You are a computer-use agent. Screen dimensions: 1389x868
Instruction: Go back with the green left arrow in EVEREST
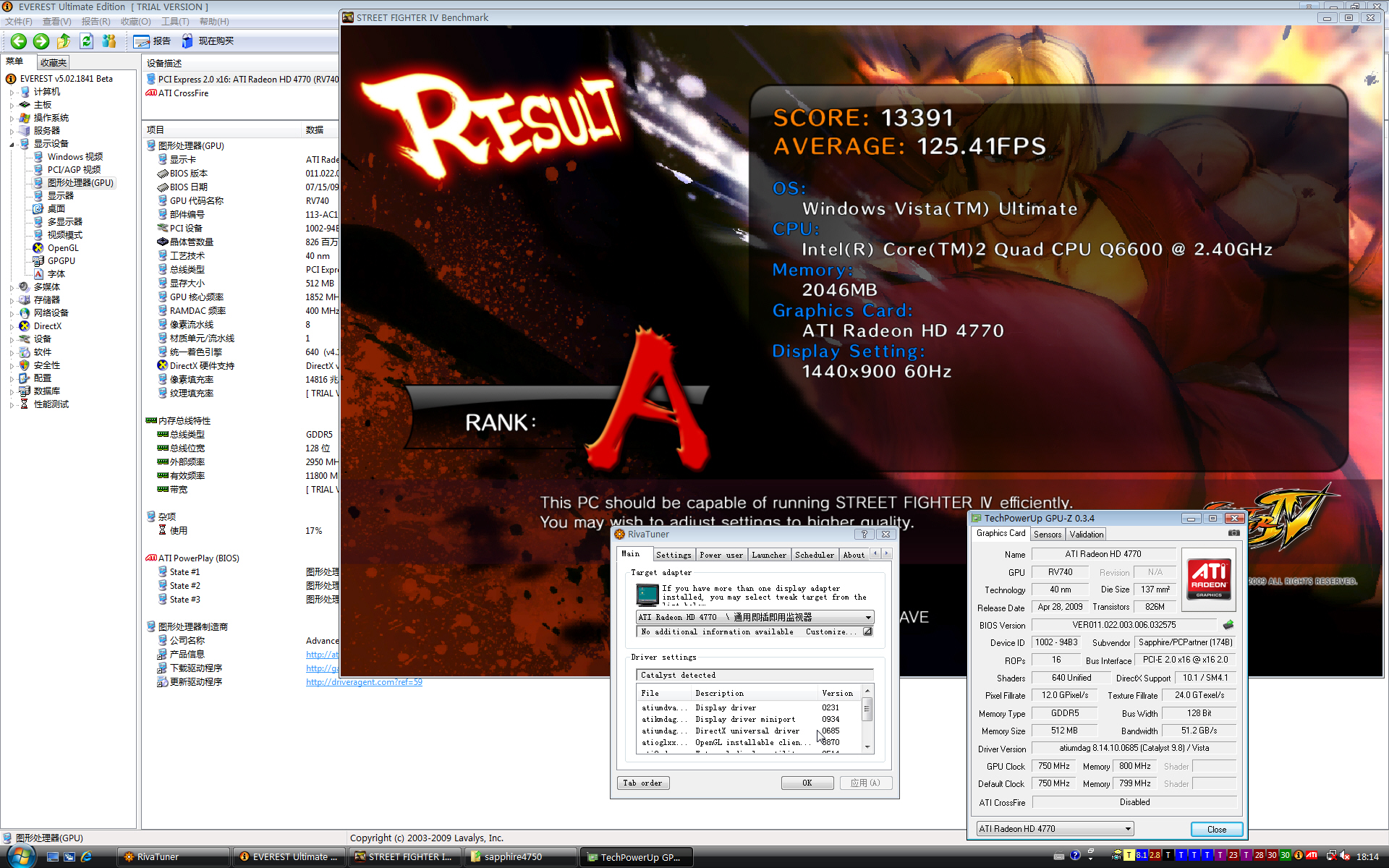(19, 41)
